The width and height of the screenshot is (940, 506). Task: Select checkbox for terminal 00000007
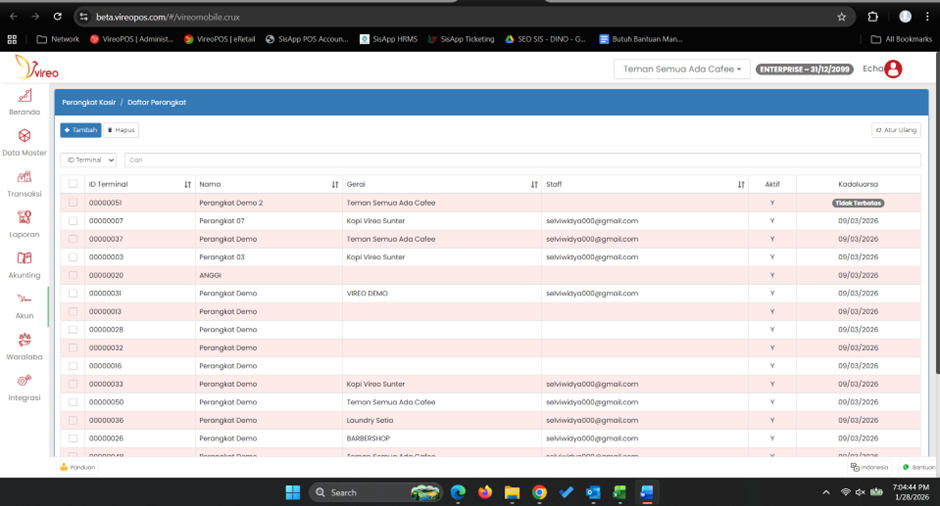[x=73, y=221]
